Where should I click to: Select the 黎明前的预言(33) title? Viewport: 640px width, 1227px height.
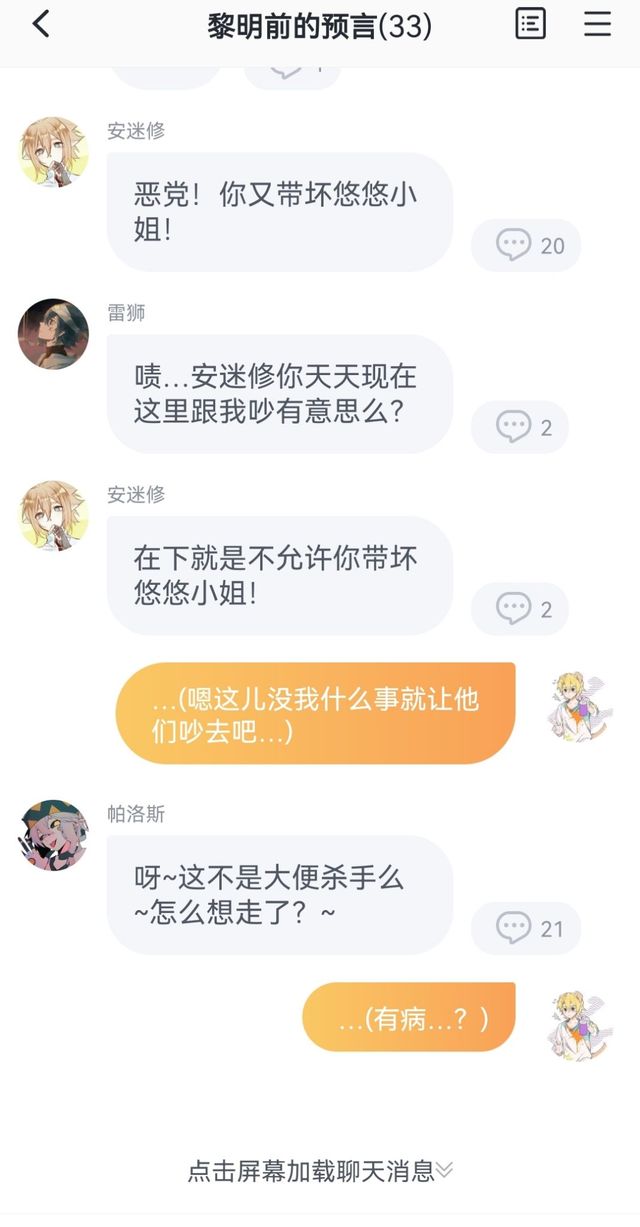[x=320, y=26]
